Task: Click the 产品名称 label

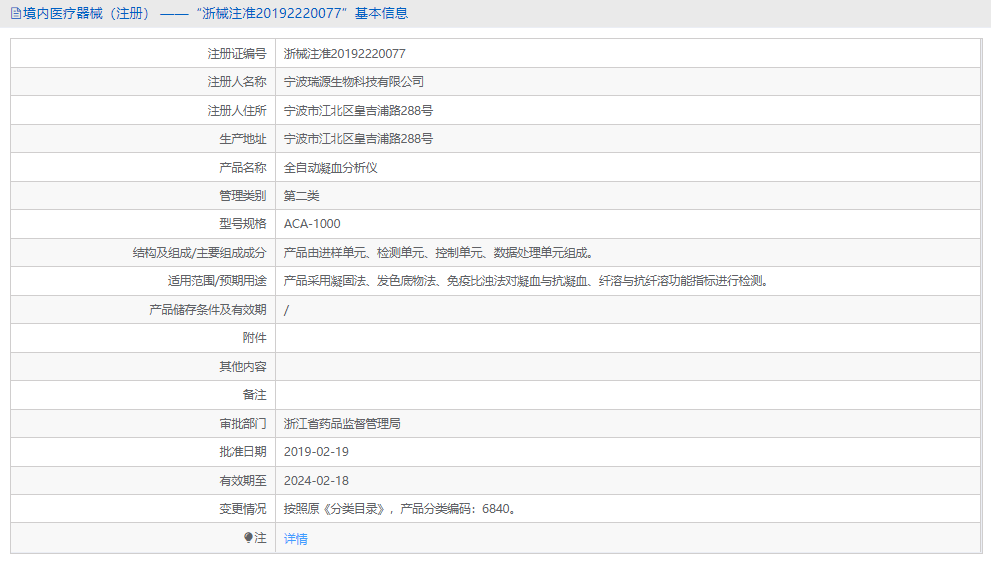Action: pyautogui.click(x=243, y=167)
